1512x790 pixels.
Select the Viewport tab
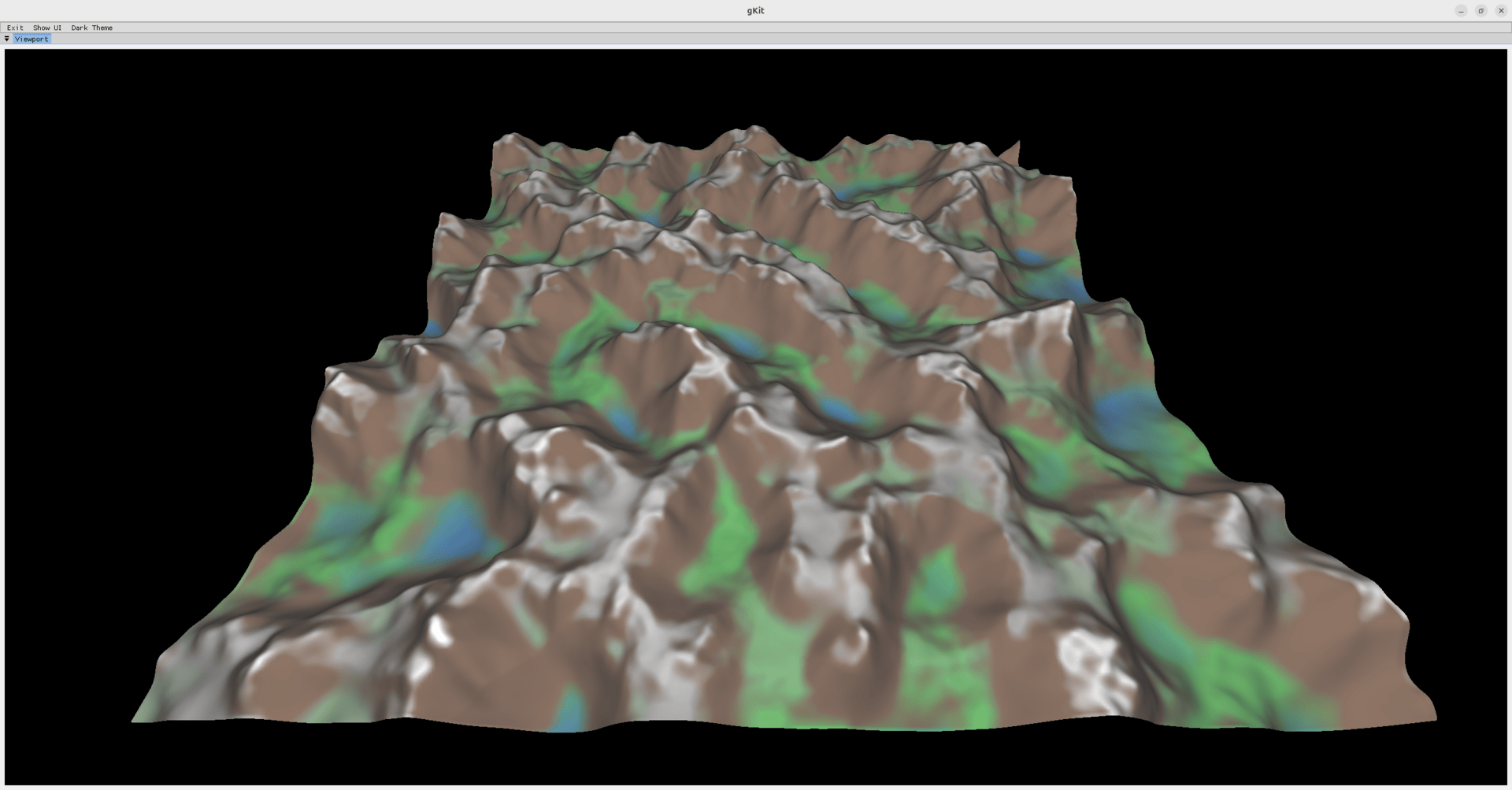pyautogui.click(x=31, y=39)
